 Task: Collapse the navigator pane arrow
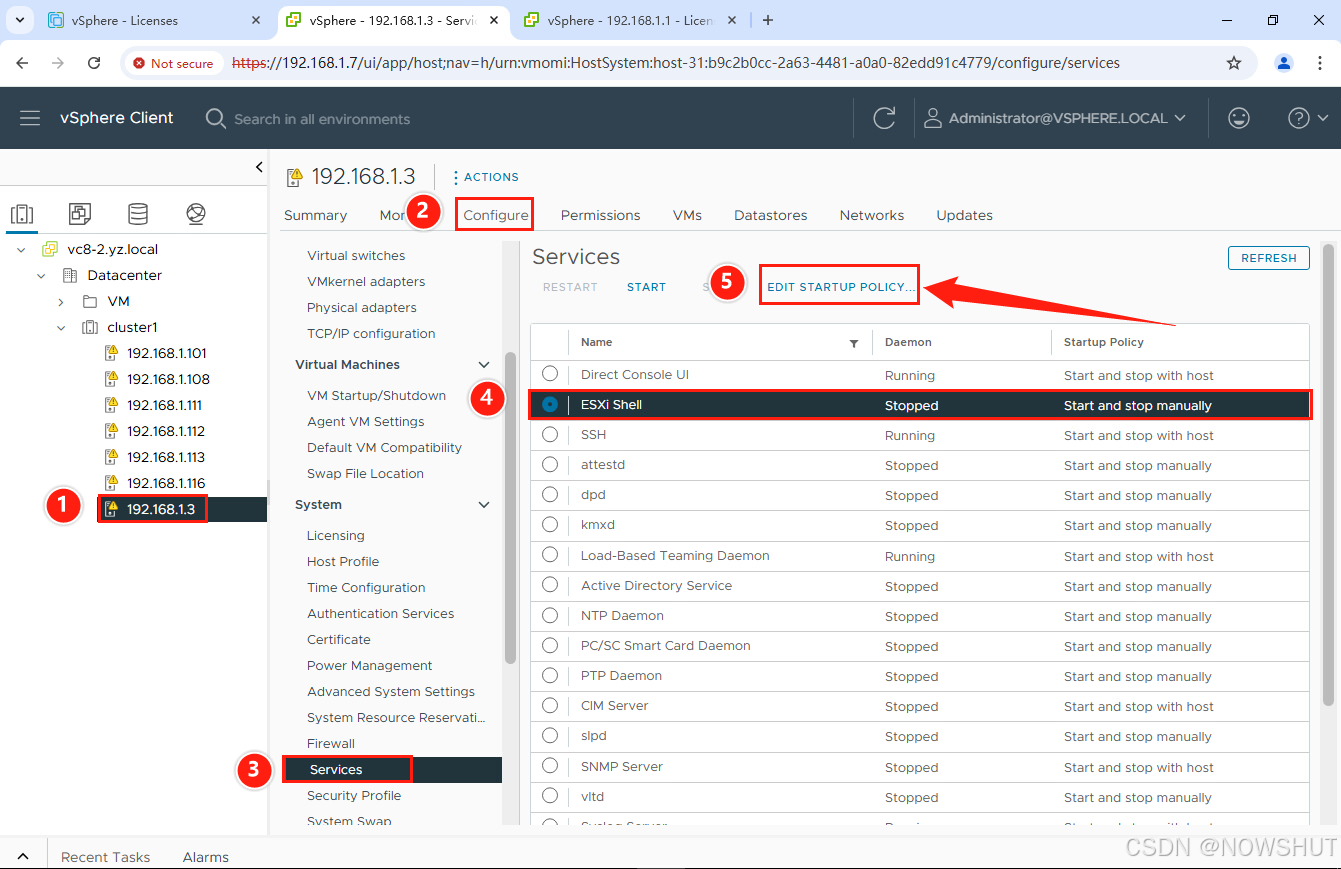pyautogui.click(x=259, y=167)
